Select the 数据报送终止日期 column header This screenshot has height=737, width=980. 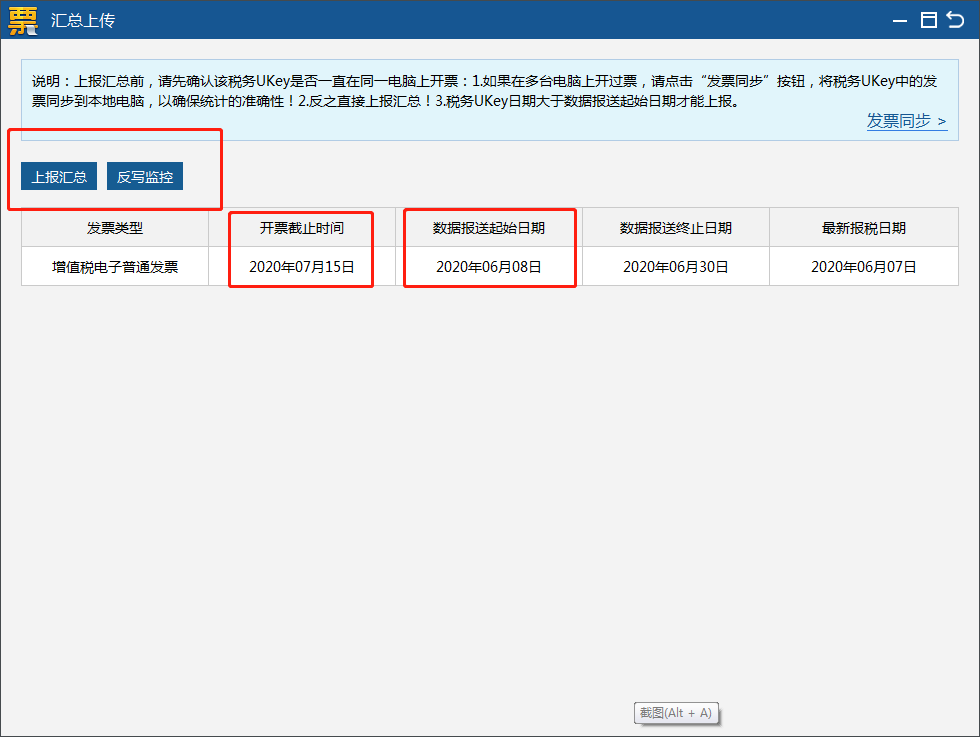tap(676, 228)
